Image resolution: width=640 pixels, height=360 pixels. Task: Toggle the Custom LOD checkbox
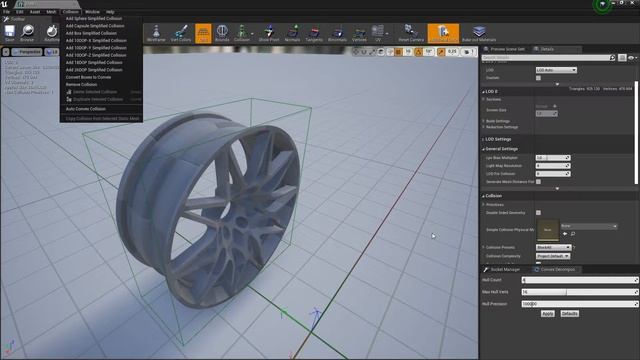click(x=538, y=78)
